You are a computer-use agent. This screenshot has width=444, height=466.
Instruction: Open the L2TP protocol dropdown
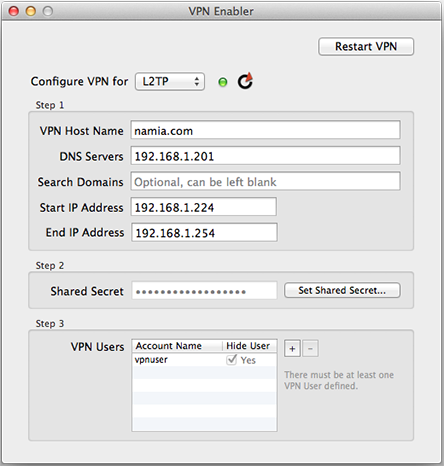click(170, 82)
